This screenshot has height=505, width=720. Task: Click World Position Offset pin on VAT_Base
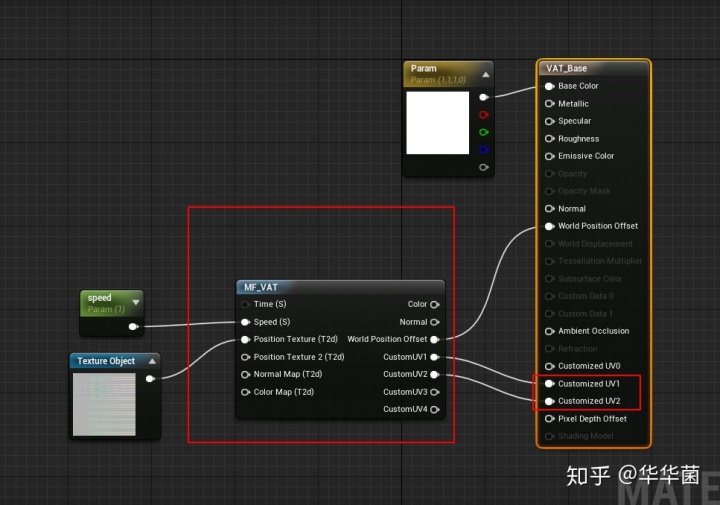coord(549,226)
